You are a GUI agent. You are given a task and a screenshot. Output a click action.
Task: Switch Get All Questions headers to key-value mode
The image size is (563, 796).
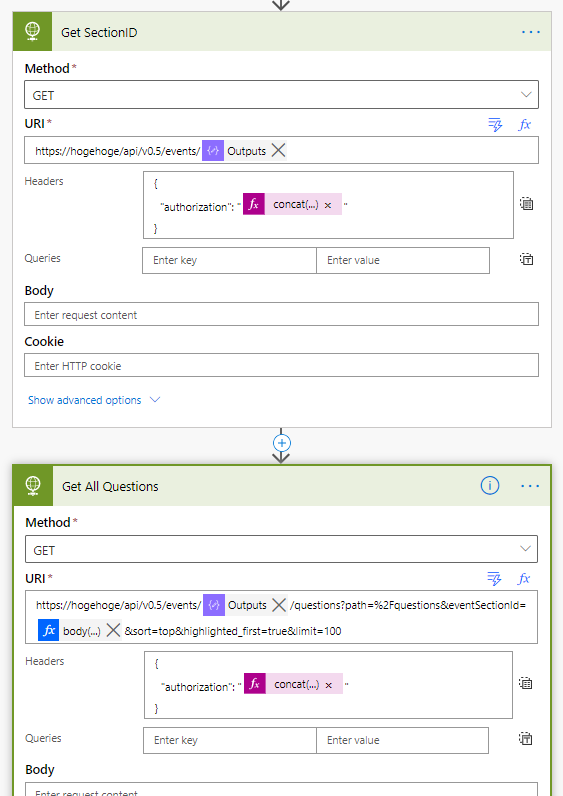(x=525, y=683)
